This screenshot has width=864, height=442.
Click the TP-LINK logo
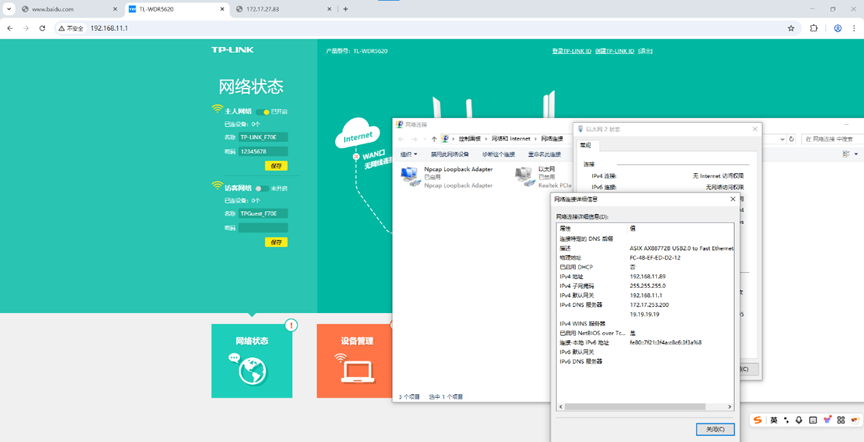[x=233, y=50]
